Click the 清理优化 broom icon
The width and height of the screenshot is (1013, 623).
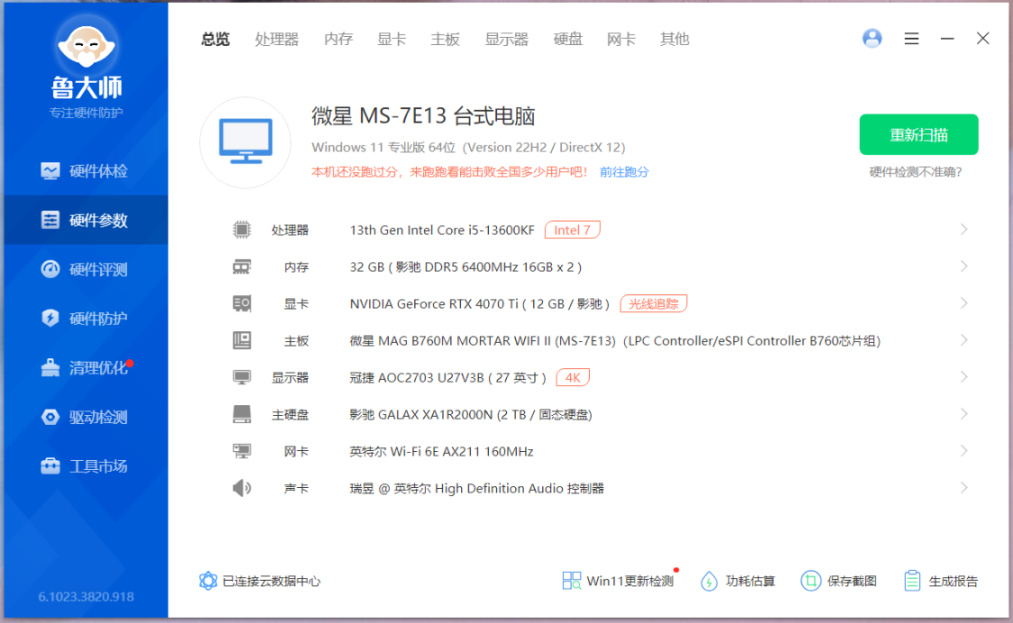tap(50, 367)
